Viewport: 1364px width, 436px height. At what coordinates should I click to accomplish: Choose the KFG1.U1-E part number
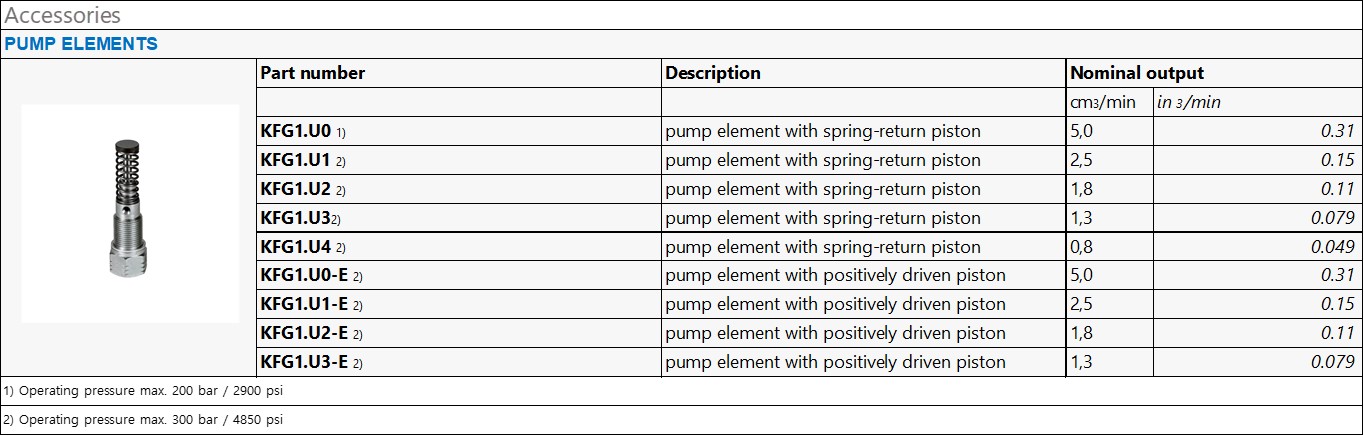point(304,304)
